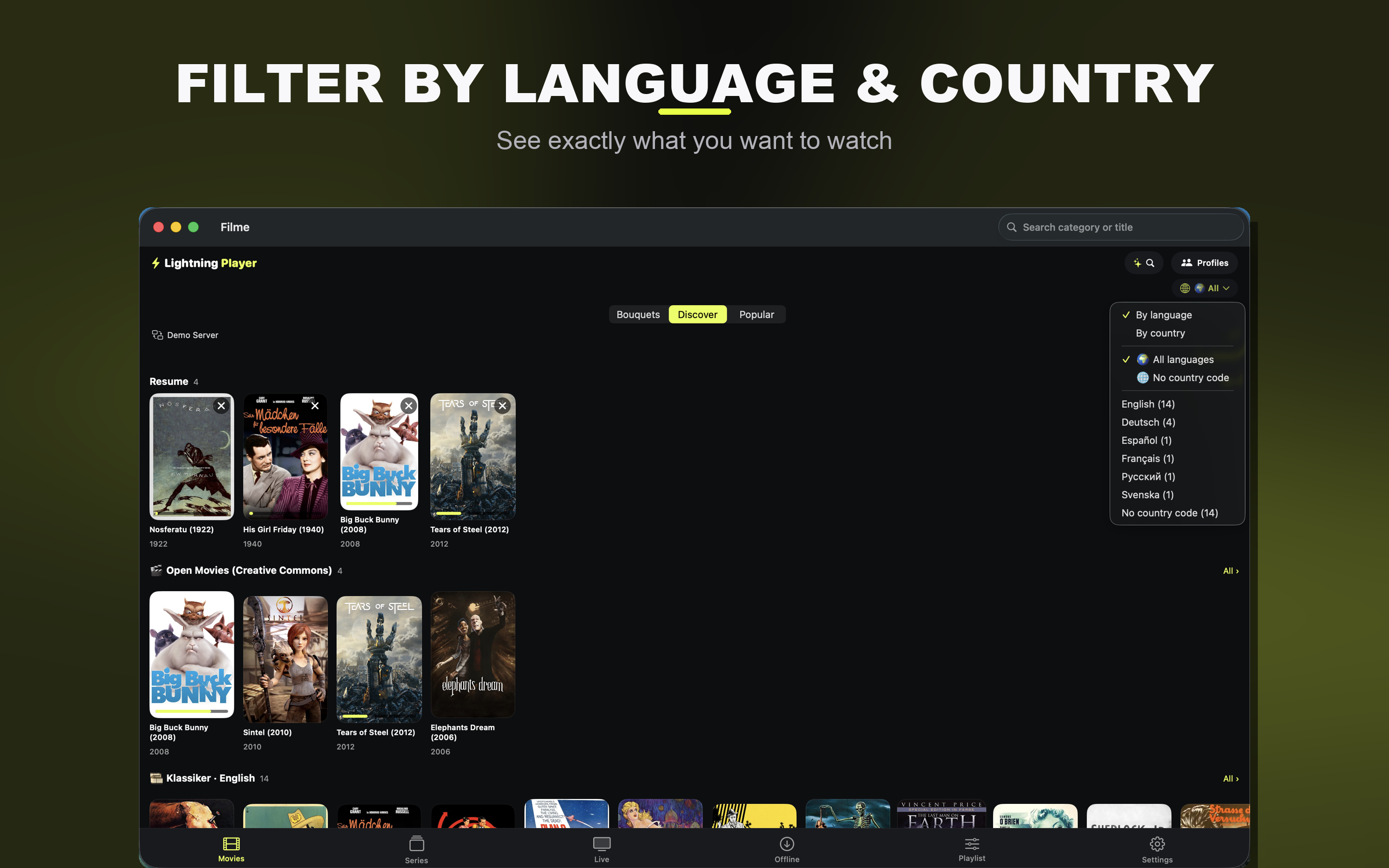
Task: Show all Open Movies via All link
Action: click(1231, 570)
